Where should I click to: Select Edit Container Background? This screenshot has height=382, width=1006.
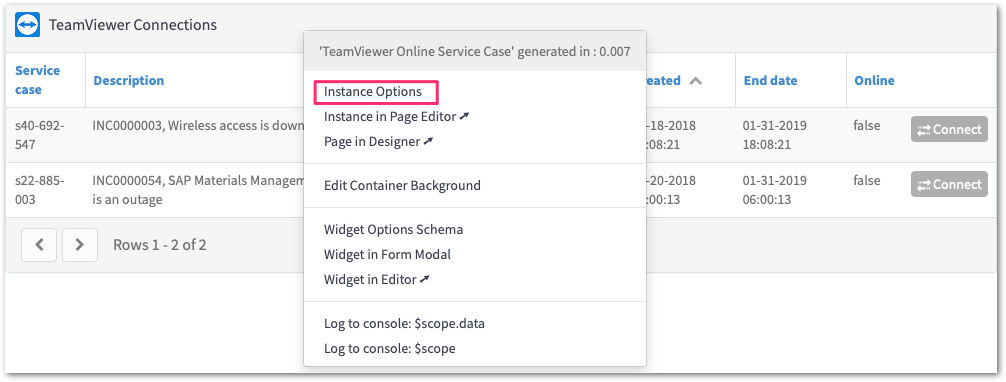coord(402,186)
